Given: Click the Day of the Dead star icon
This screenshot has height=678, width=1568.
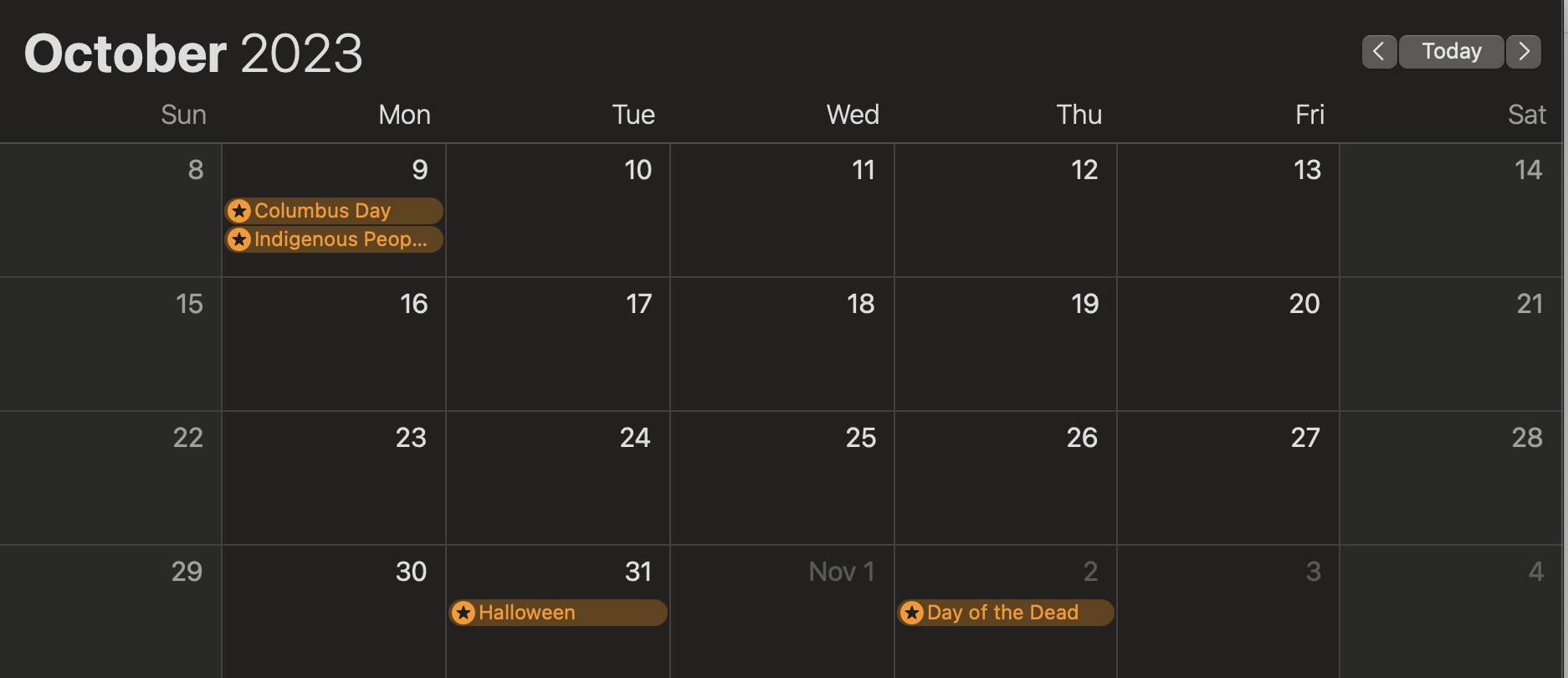Looking at the screenshot, I should [x=912, y=613].
